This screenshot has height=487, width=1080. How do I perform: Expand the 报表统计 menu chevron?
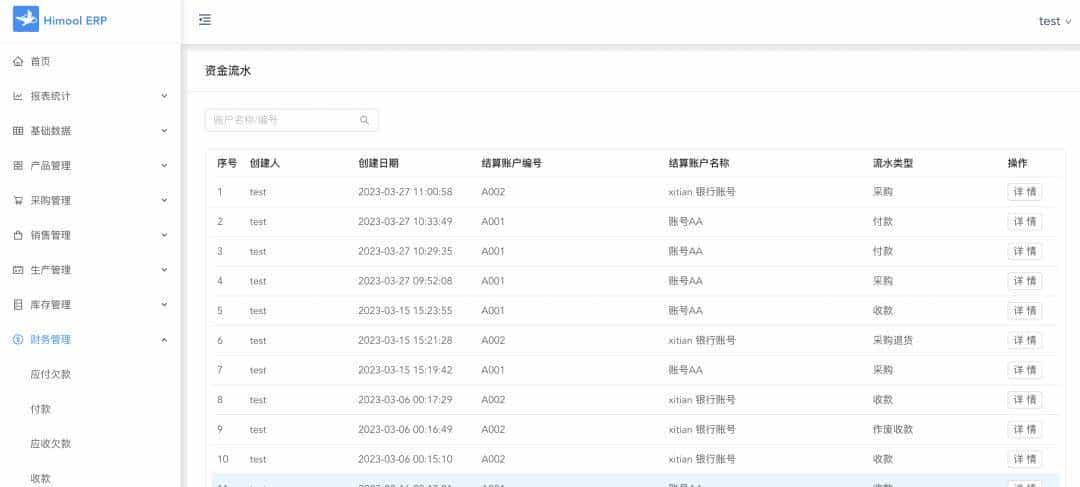(165, 96)
